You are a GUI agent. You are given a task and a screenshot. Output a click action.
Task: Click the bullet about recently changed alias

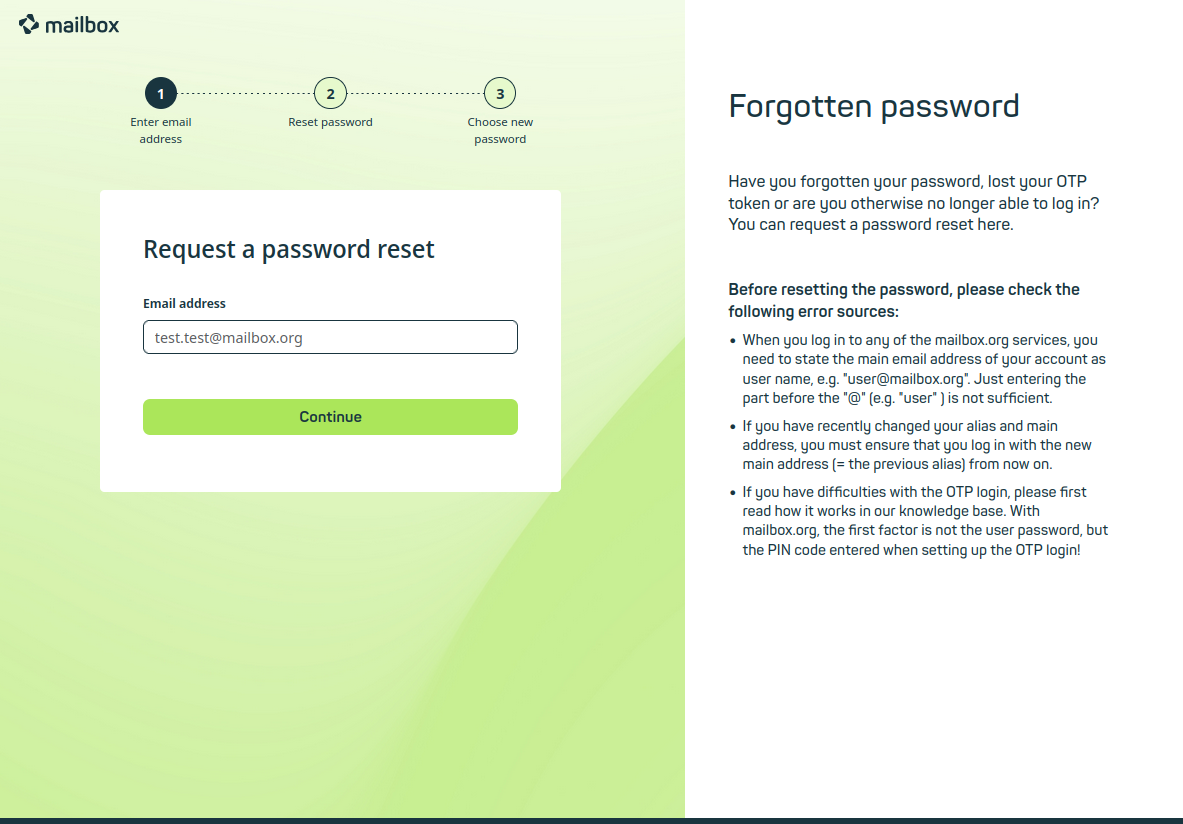point(917,445)
